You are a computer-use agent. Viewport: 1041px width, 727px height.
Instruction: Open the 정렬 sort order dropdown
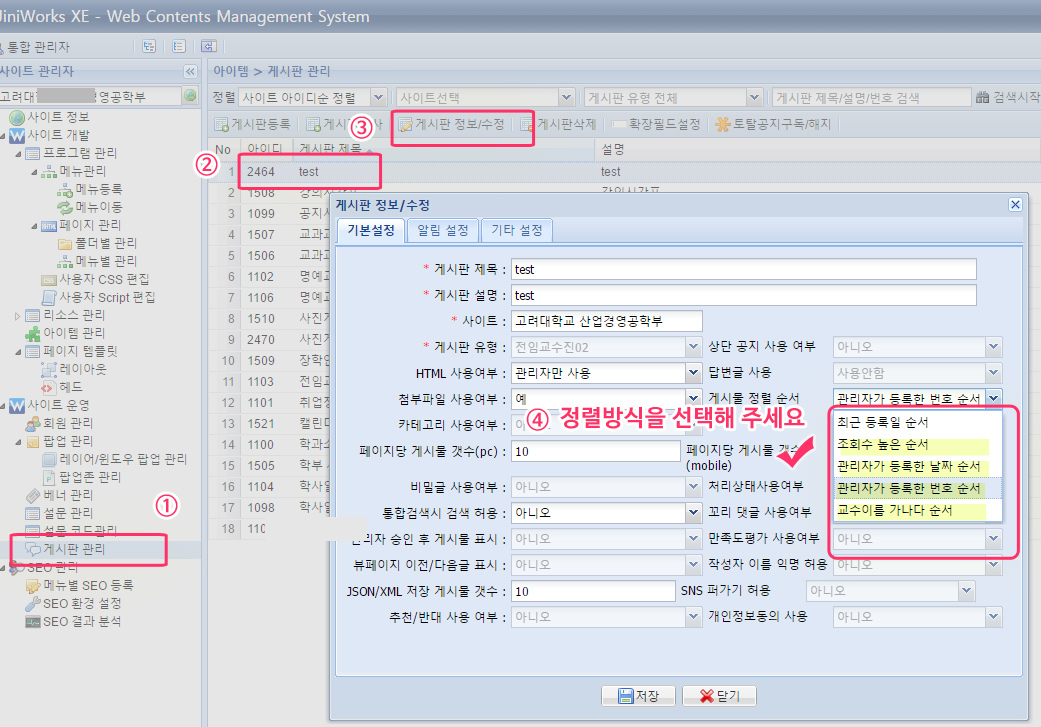pos(378,97)
